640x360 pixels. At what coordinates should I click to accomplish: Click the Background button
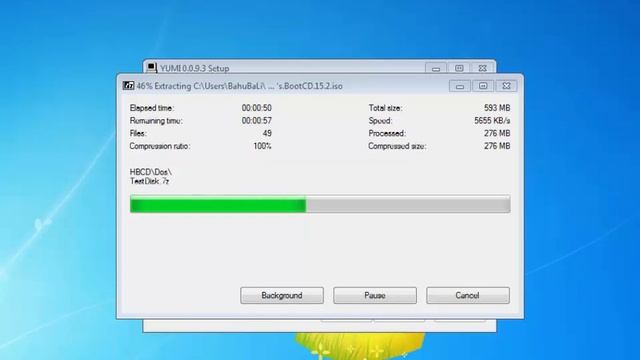click(x=282, y=296)
